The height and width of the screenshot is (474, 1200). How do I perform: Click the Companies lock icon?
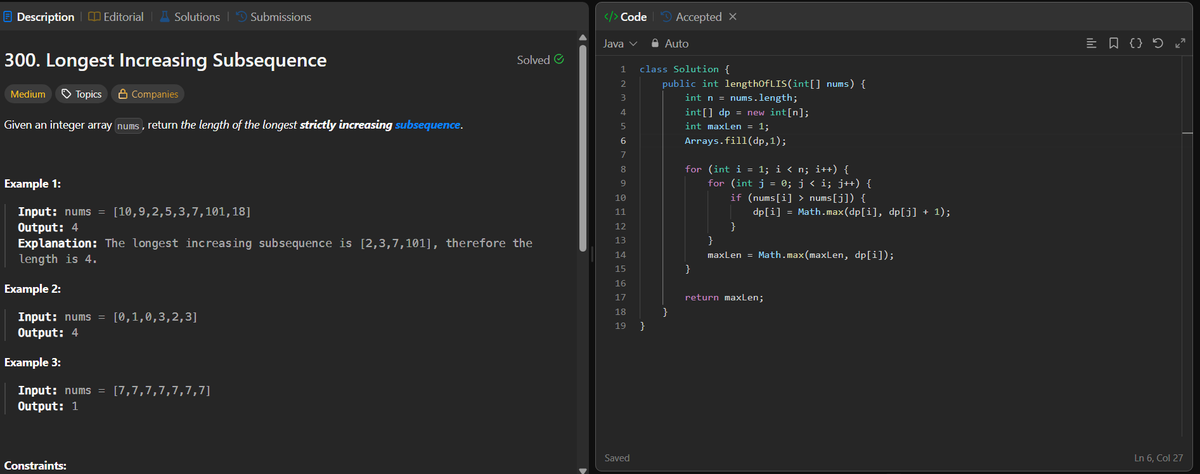point(122,94)
